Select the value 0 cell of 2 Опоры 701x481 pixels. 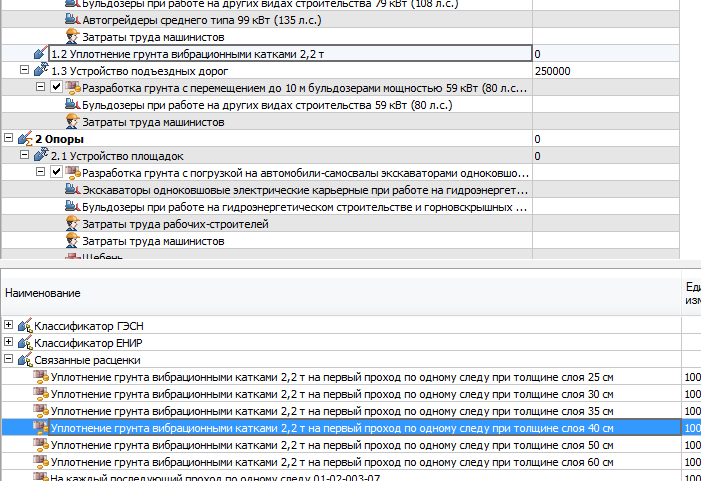point(606,139)
